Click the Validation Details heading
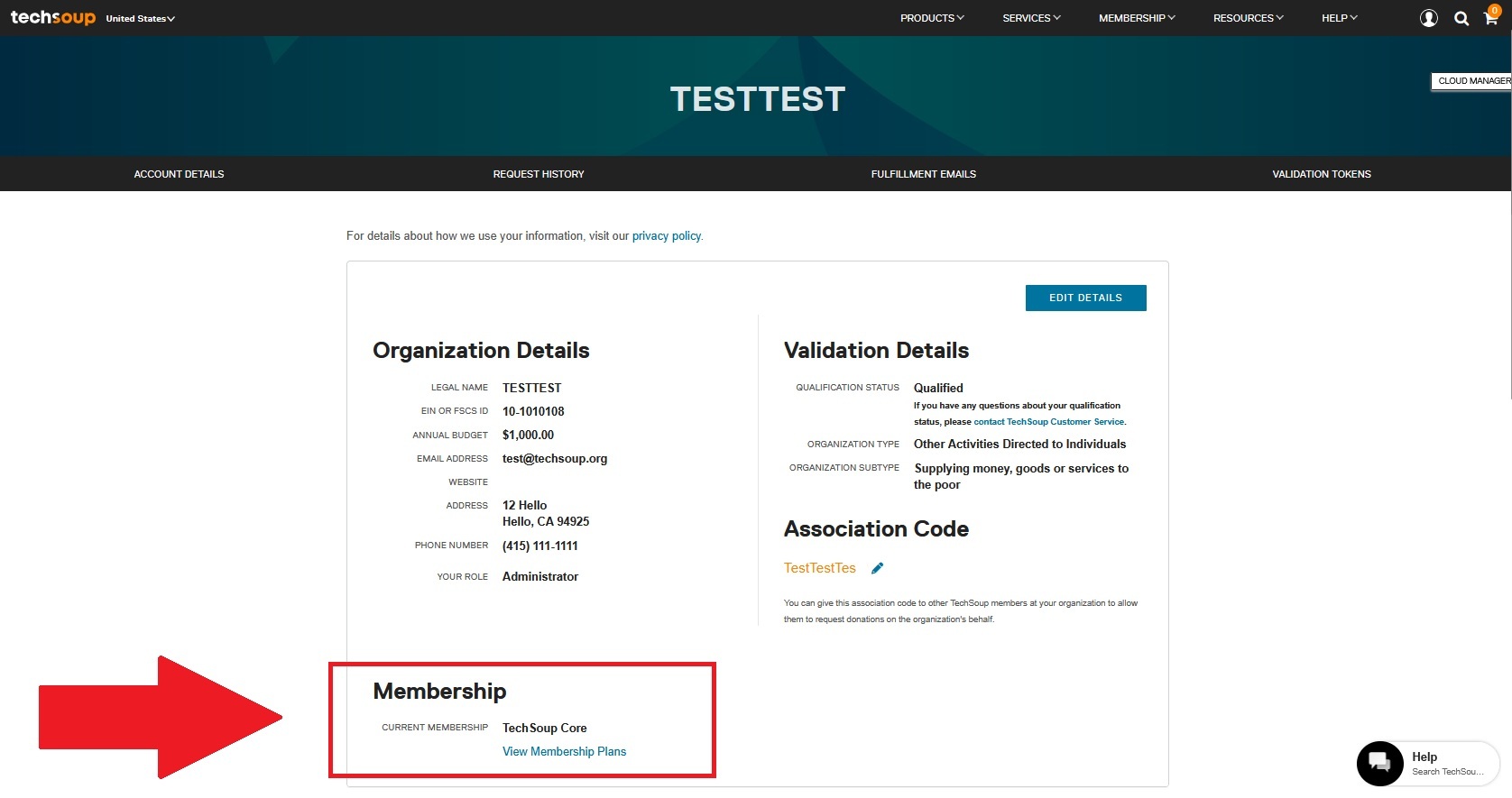Image resolution: width=1512 pixels, height=798 pixels. coord(876,351)
